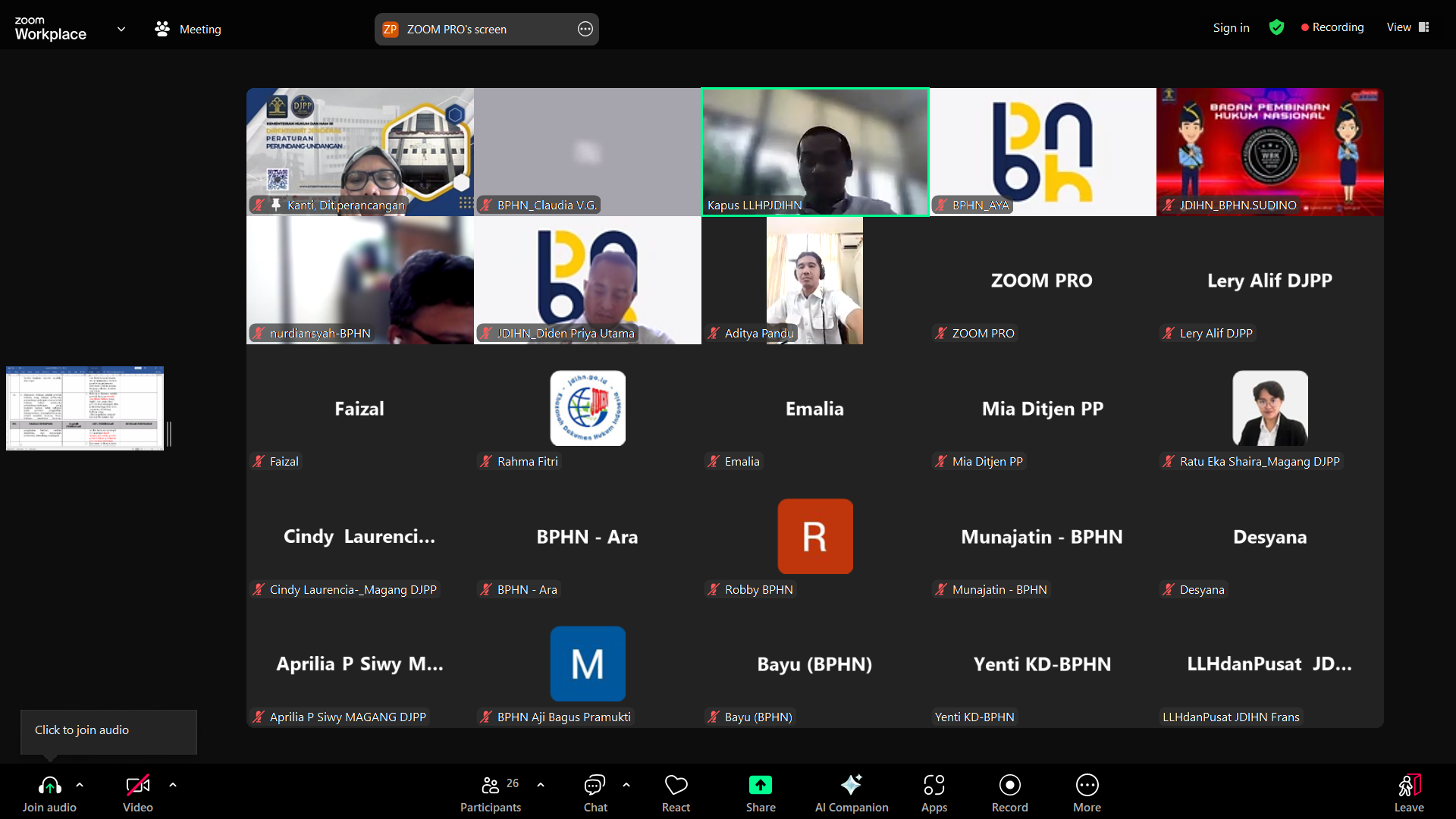Click muted mic icon beside Emalia label
Image resolution: width=1456 pixels, height=819 pixels.
click(714, 461)
